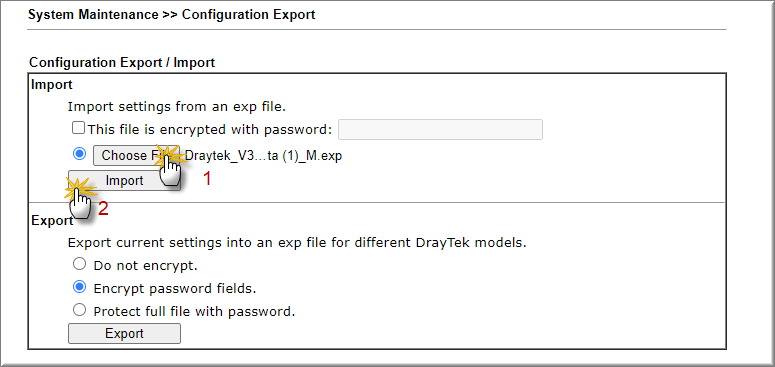The image size is (775, 367).
Task: Click the 'This file is encrypted with password' label
Action: [210, 129]
